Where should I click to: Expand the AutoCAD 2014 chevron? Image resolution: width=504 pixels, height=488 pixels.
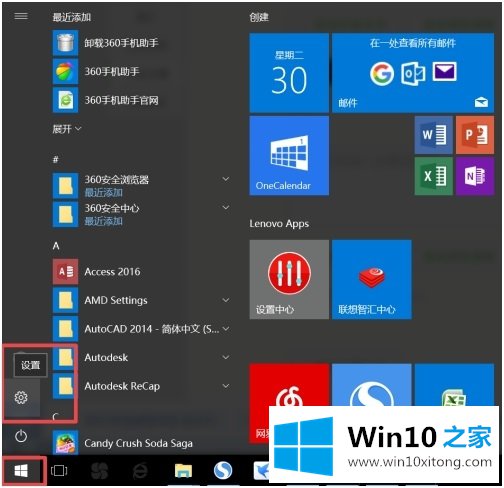point(226,329)
